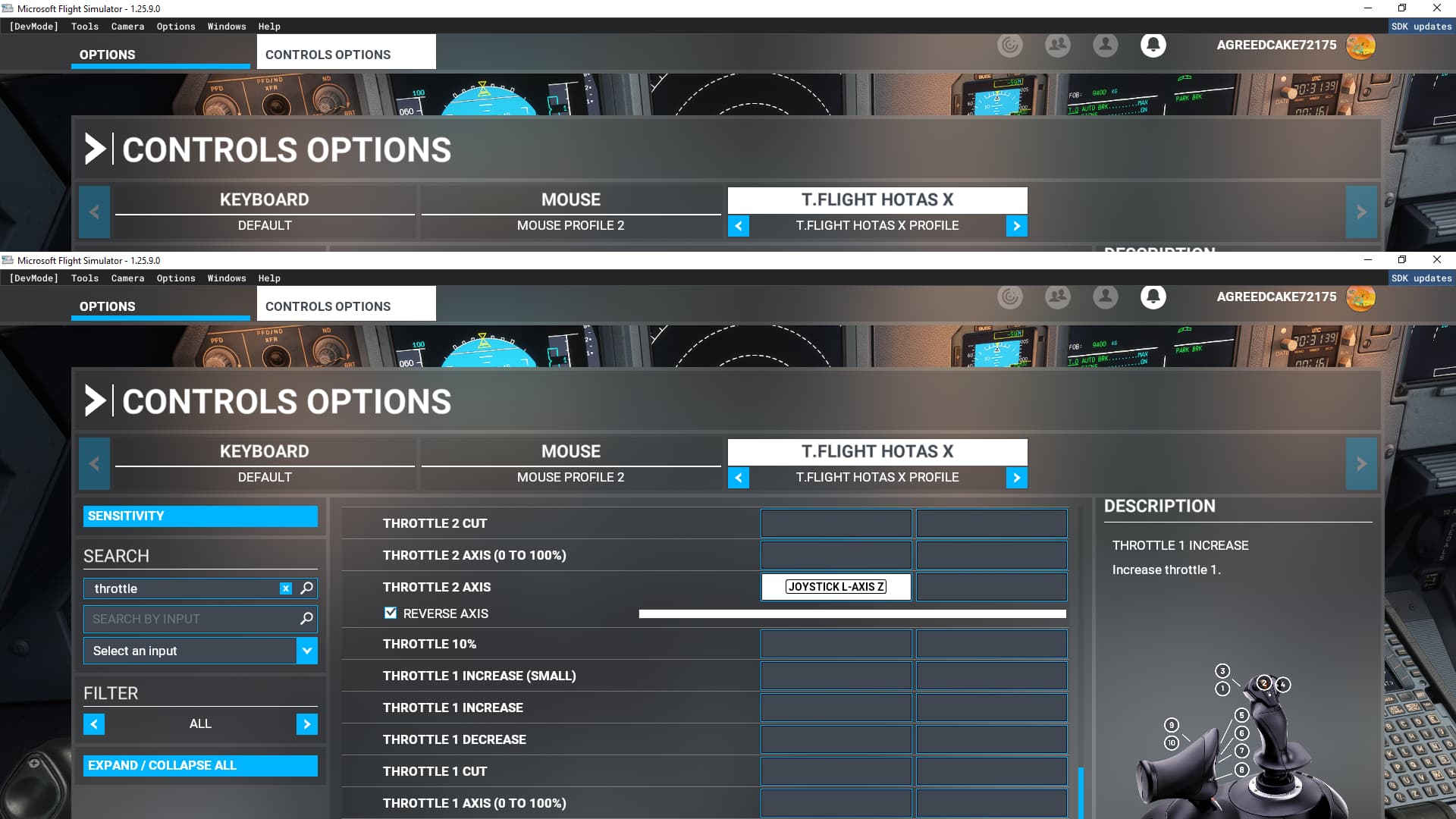Uncheck the Reverse Axis checkbox

(x=391, y=613)
